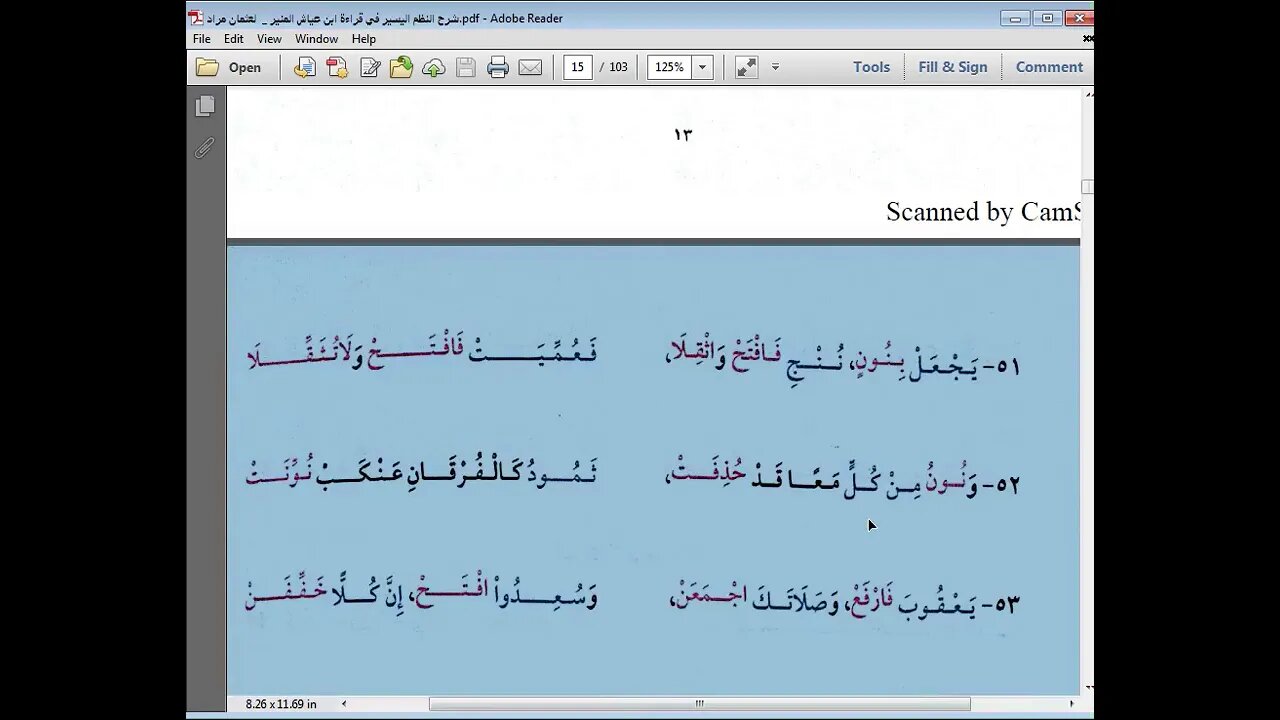Click the Adobe Reader title bar PDF icon
The image size is (1280, 720).
(196, 18)
